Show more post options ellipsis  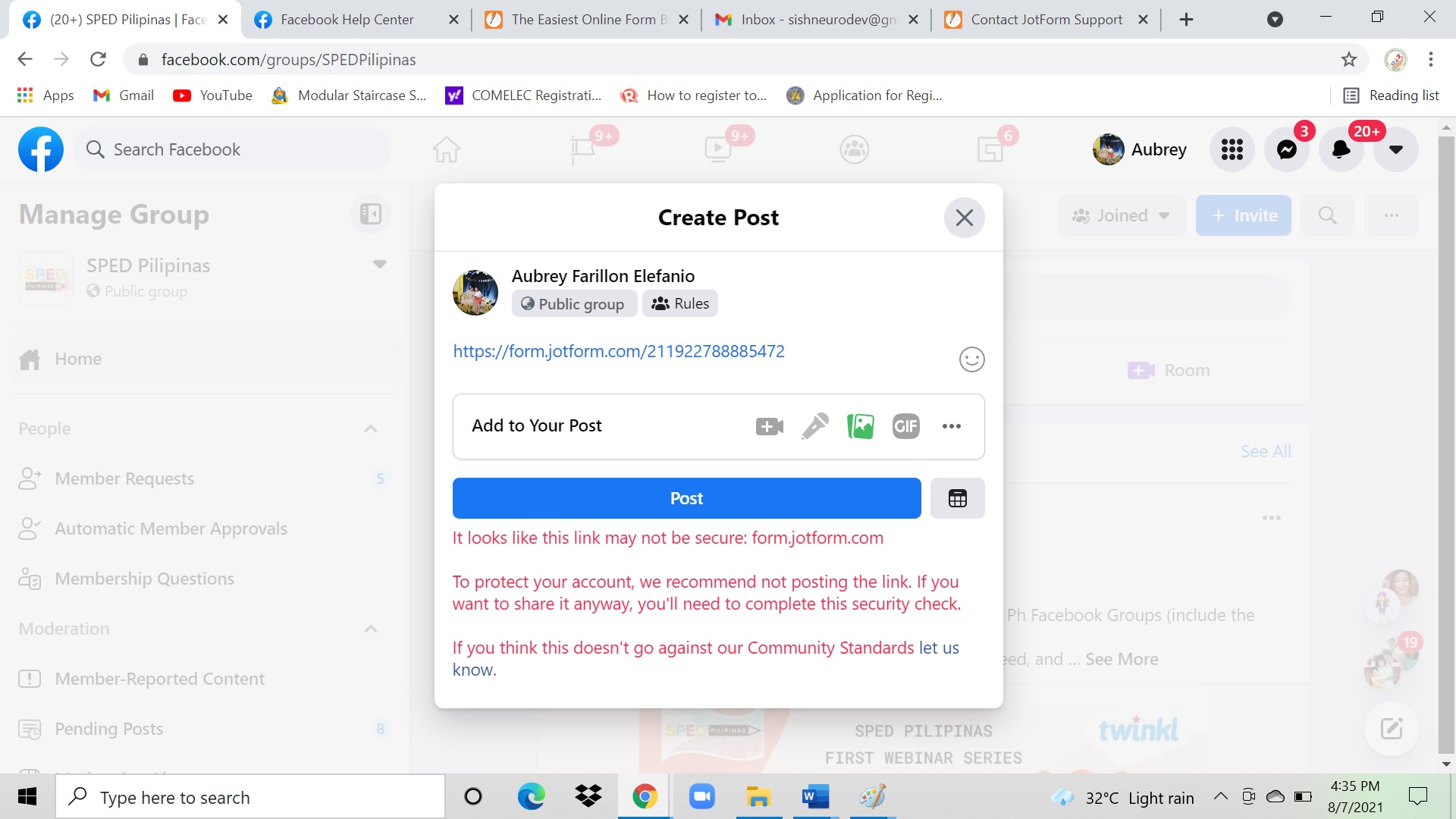tap(952, 426)
